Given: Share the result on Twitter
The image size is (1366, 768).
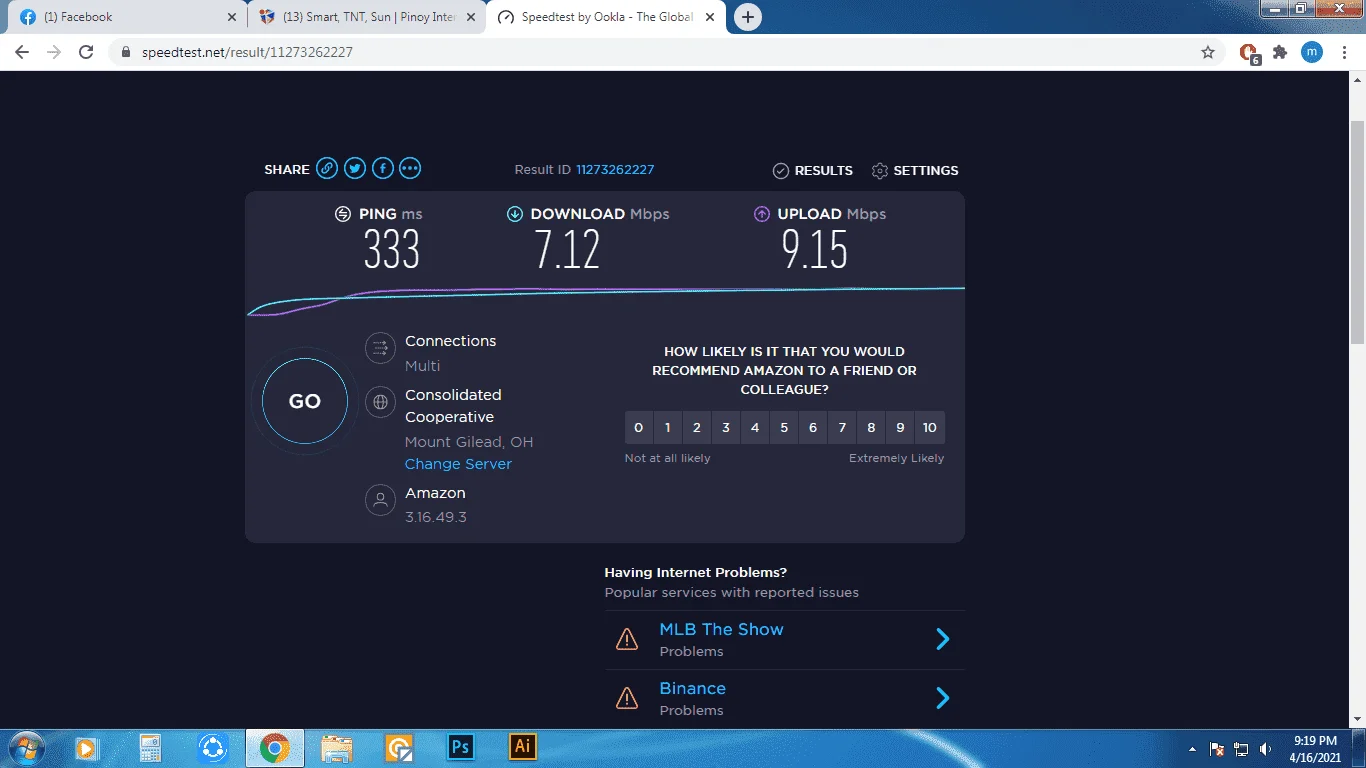Looking at the screenshot, I should coord(355,168).
